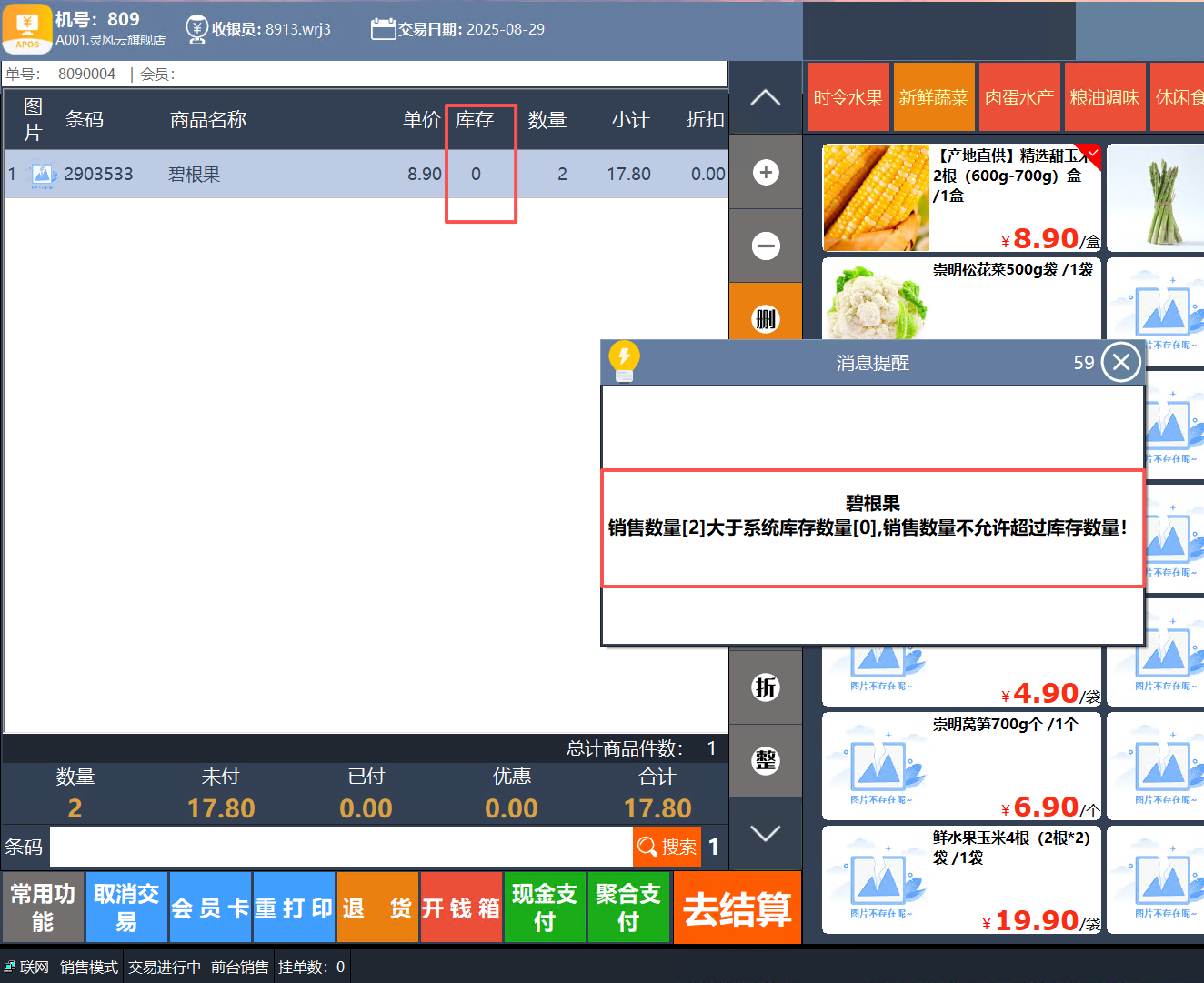Close the 消息提醒 dialog
The height and width of the screenshot is (983, 1204).
point(1121,362)
